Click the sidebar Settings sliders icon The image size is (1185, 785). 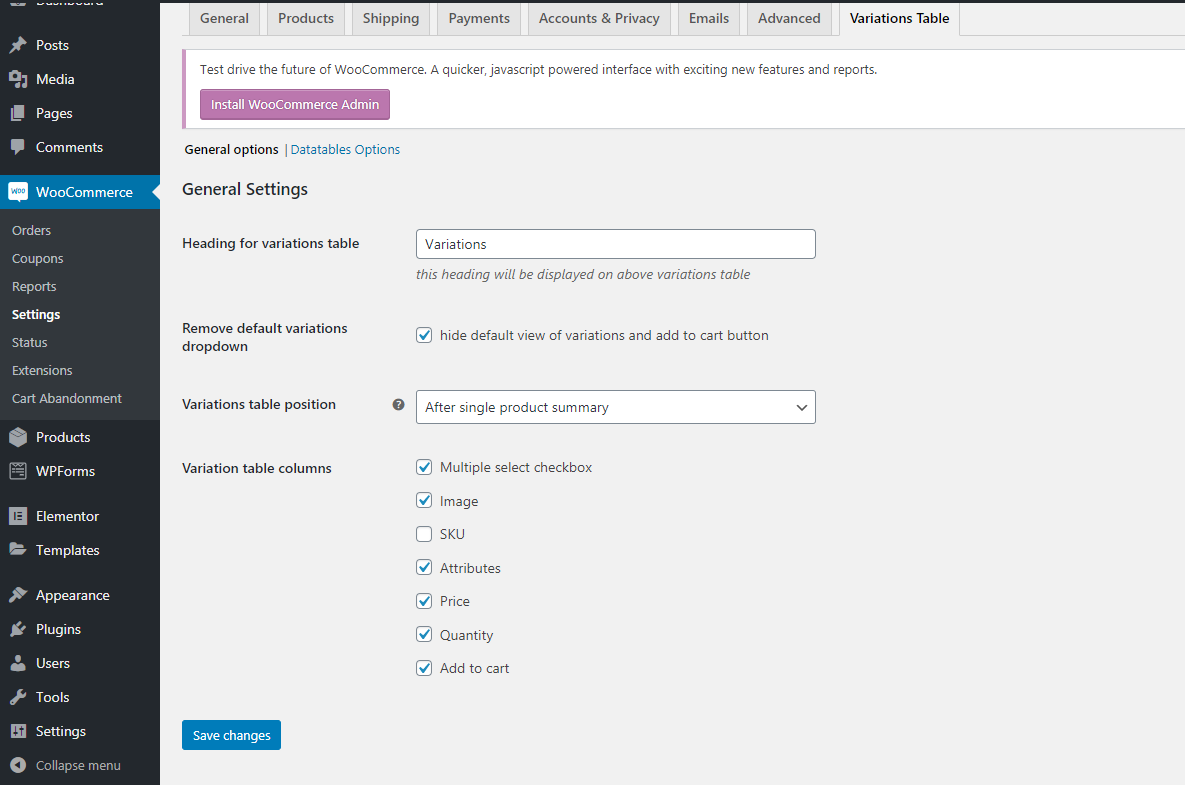click(x=18, y=731)
